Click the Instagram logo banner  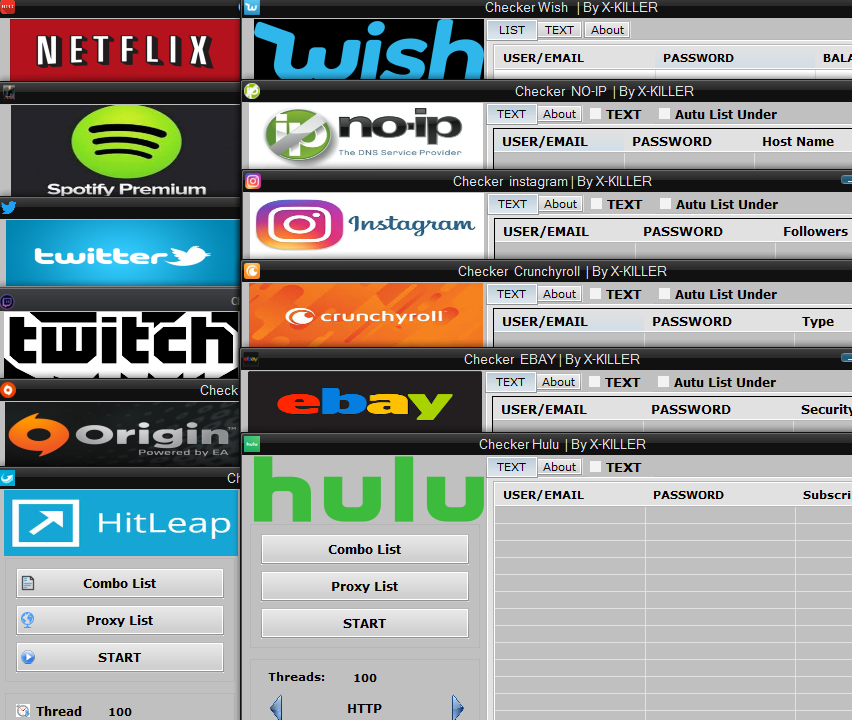coord(367,225)
